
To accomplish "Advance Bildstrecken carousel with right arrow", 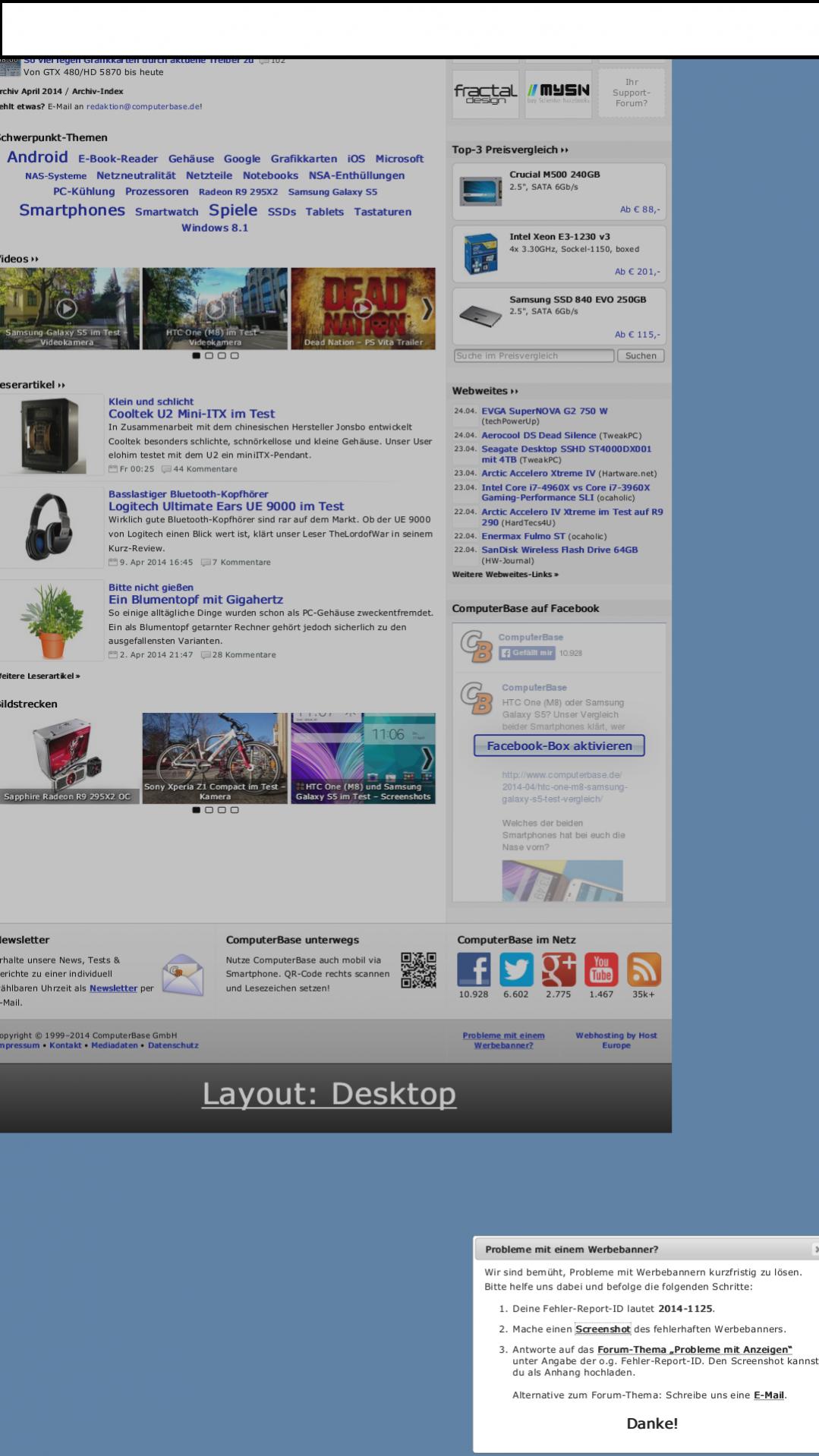I will point(427,758).
